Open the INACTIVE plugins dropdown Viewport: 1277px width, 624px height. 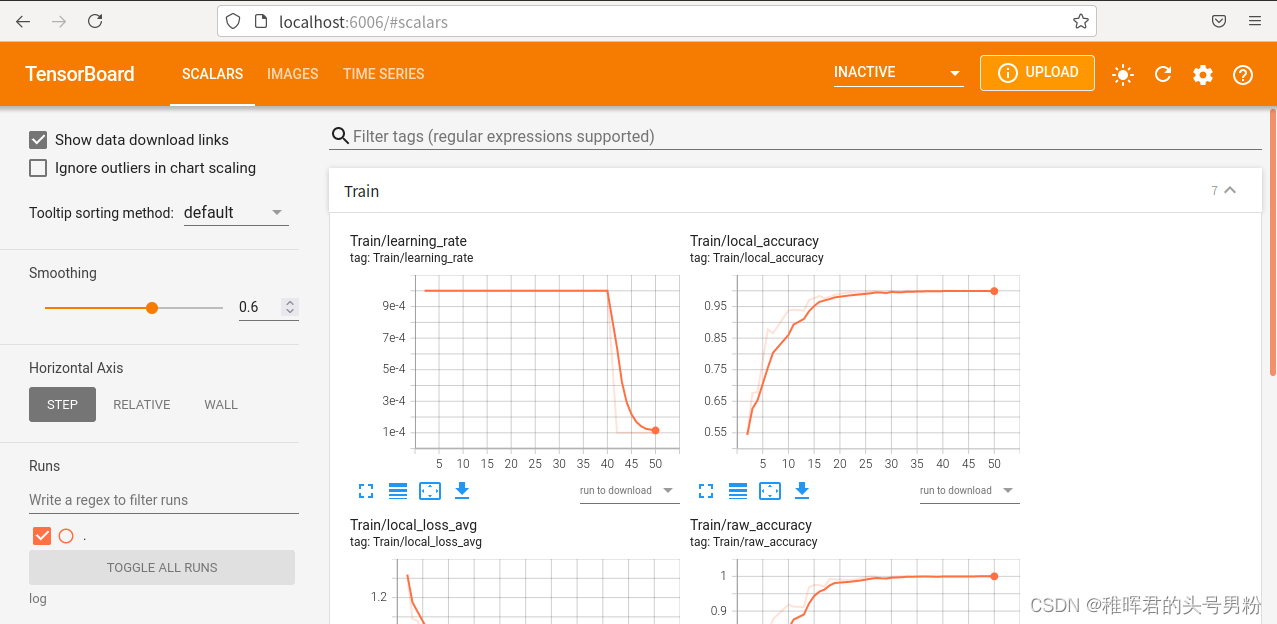pyautogui.click(x=898, y=72)
